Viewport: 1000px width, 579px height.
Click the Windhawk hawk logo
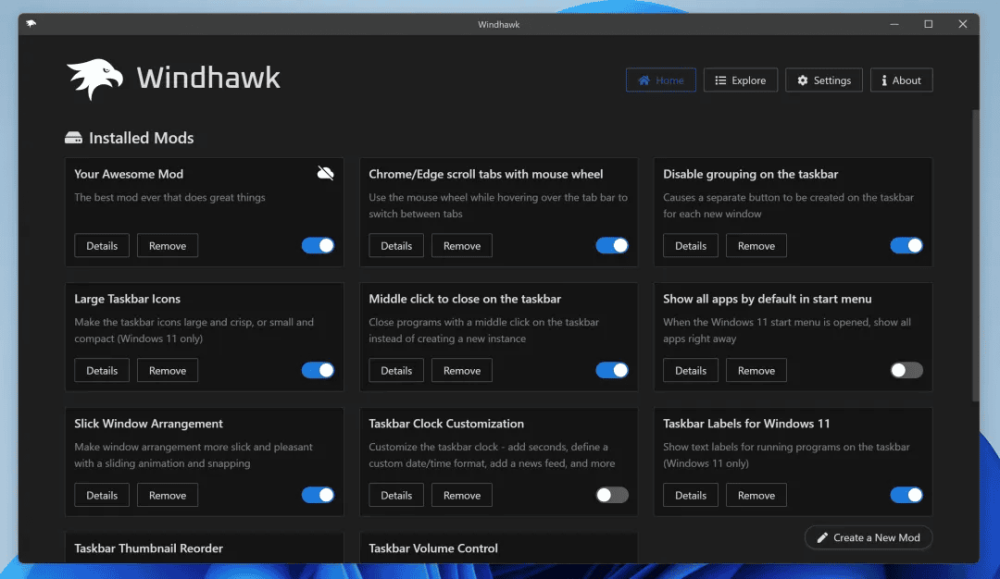(95, 78)
